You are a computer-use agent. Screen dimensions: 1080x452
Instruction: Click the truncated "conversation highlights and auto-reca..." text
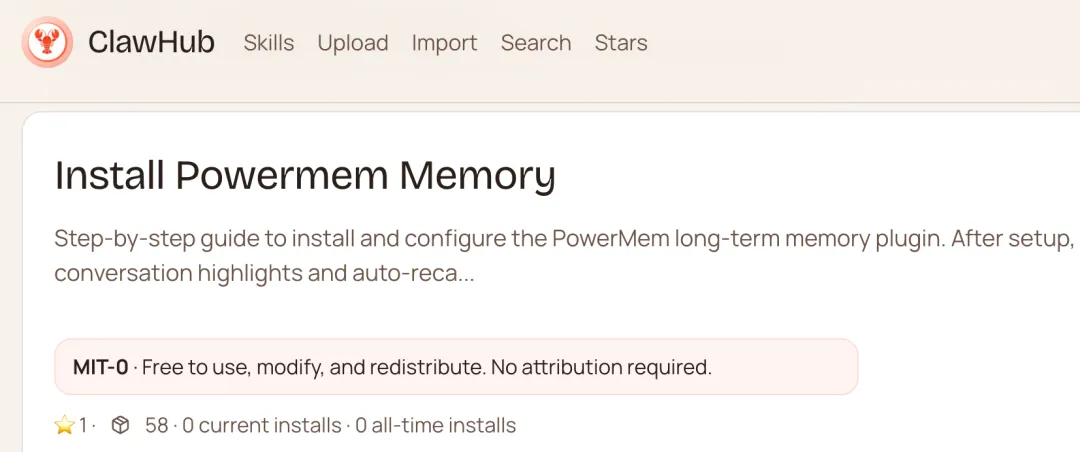[264, 273]
